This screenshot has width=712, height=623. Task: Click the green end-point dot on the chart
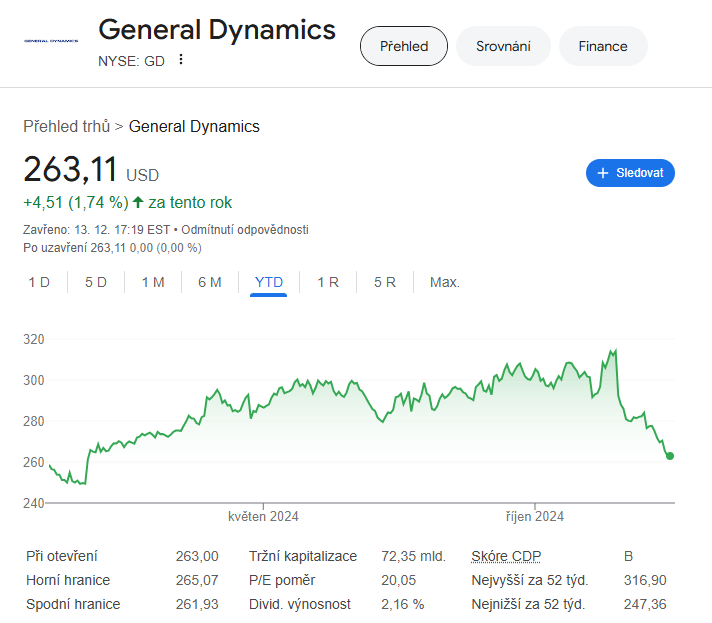670,456
